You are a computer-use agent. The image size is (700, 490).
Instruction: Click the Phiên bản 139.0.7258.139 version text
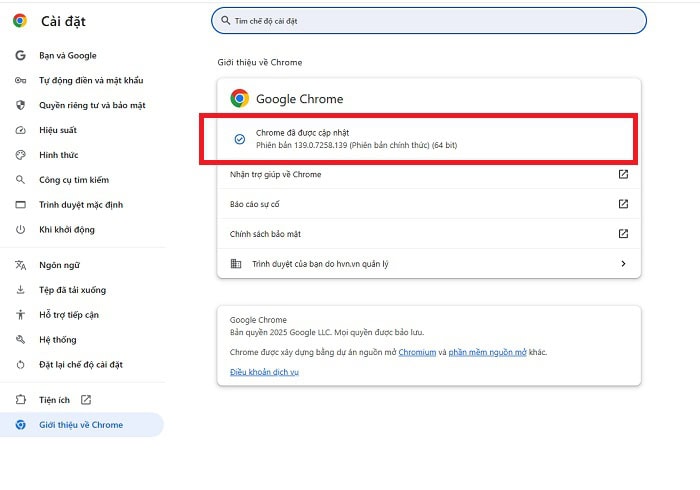click(357, 145)
